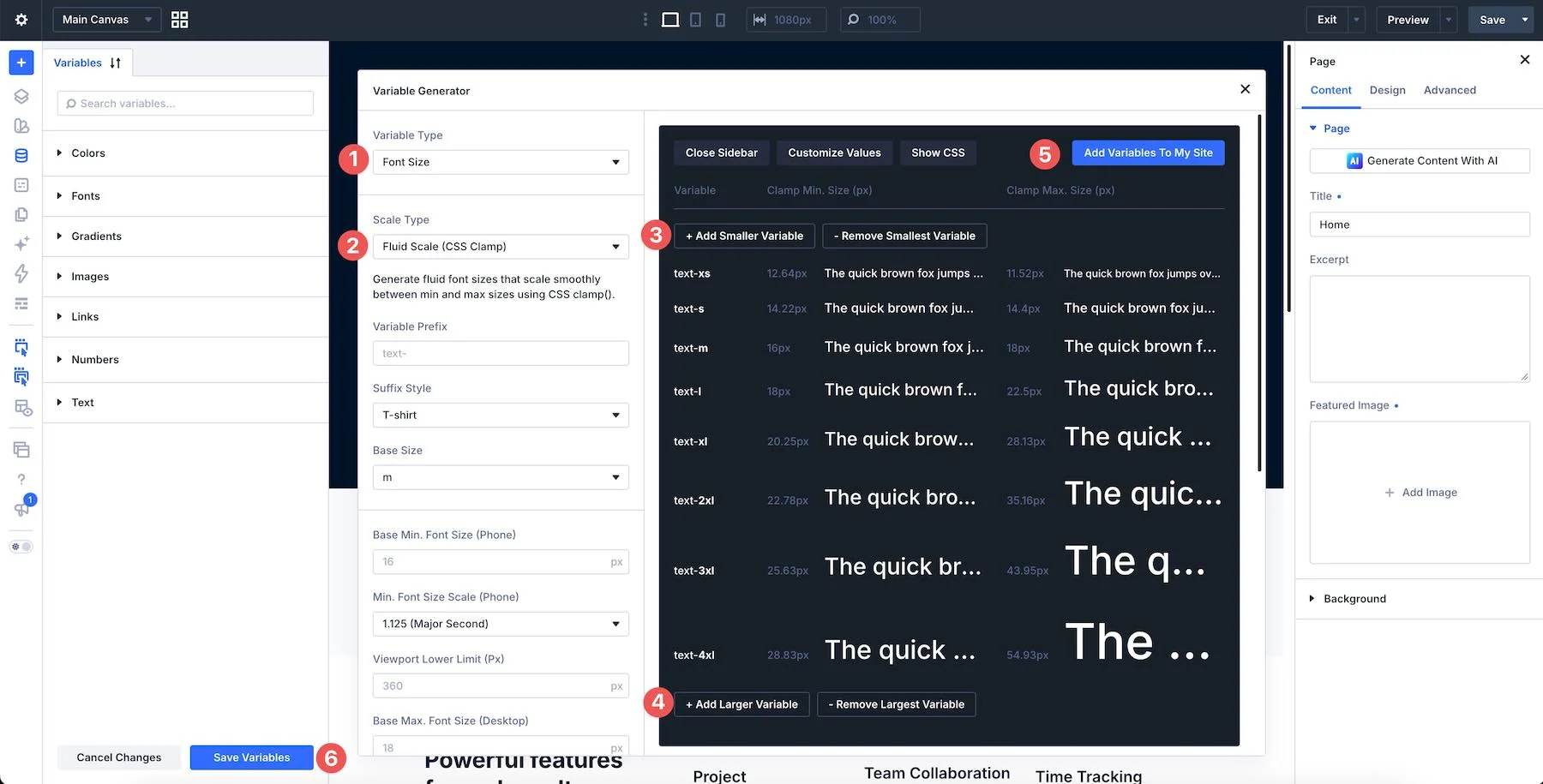Click the AI icon on Generate Content button
The height and width of the screenshot is (784, 1543).
tap(1354, 161)
